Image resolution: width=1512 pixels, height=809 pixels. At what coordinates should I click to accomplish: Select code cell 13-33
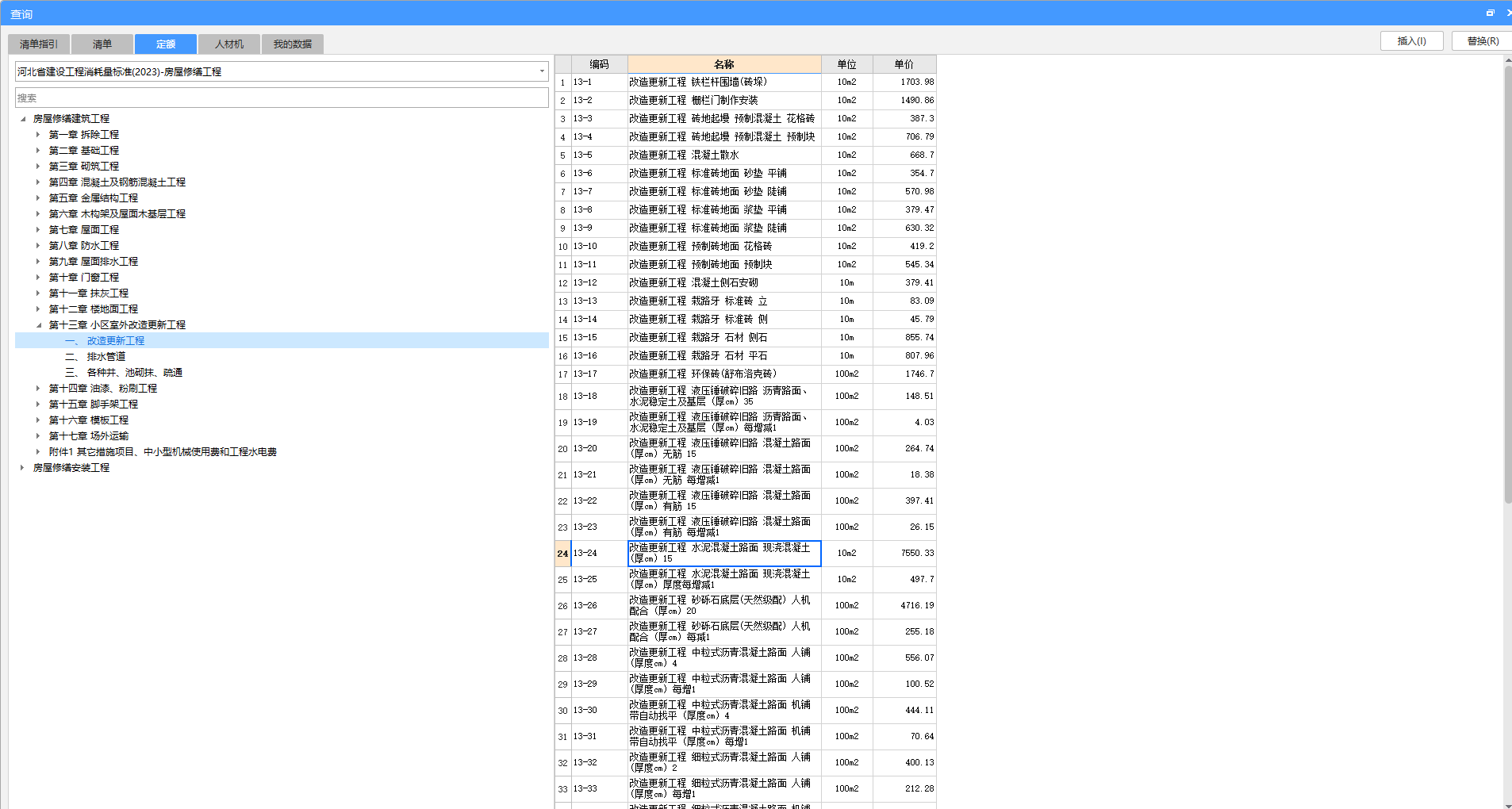coord(599,789)
